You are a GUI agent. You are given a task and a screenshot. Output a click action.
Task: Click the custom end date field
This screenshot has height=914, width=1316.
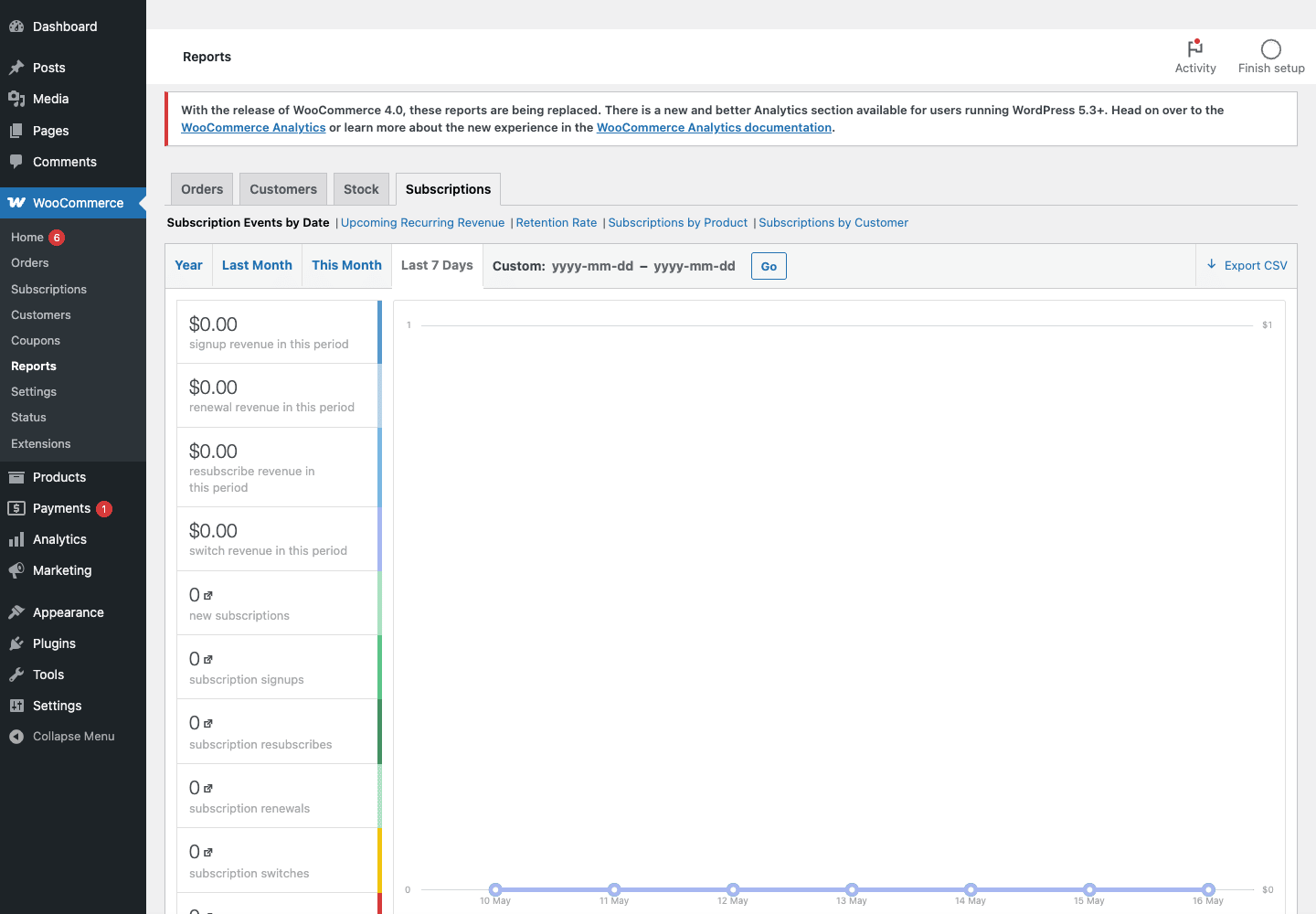(x=695, y=266)
